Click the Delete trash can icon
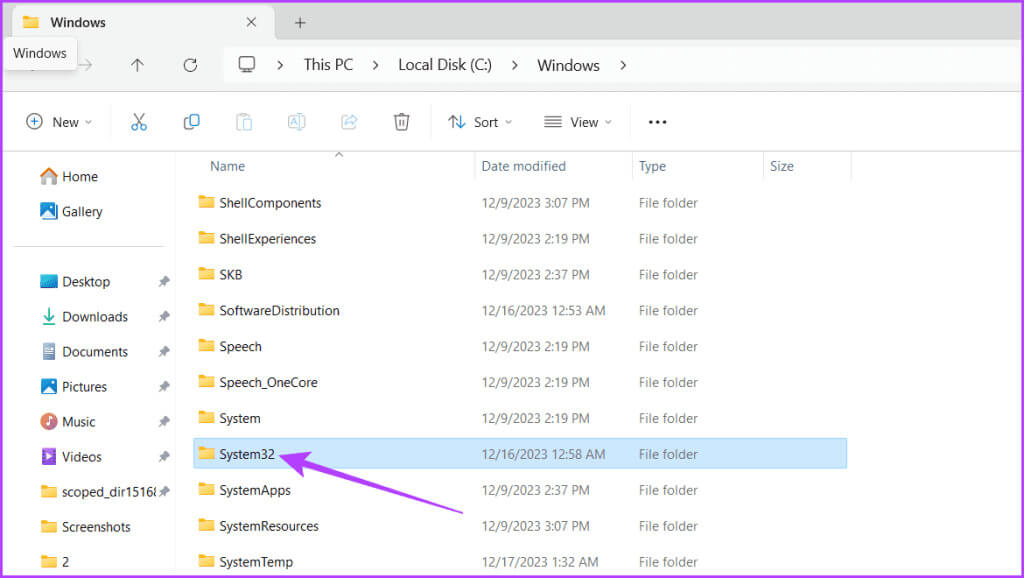This screenshot has height=578, width=1024. (x=402, y=122)
